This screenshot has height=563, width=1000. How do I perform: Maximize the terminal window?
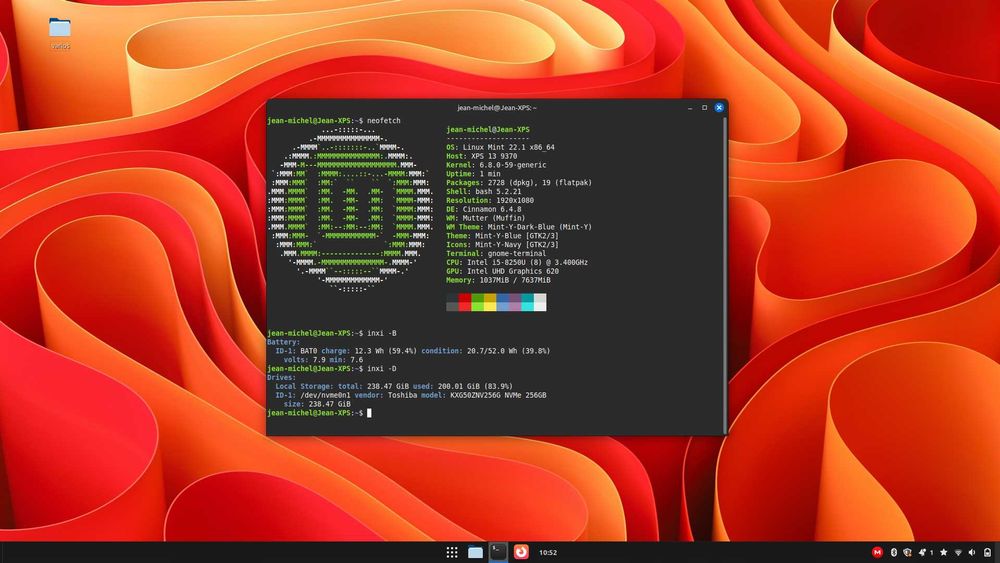[705, 108]
